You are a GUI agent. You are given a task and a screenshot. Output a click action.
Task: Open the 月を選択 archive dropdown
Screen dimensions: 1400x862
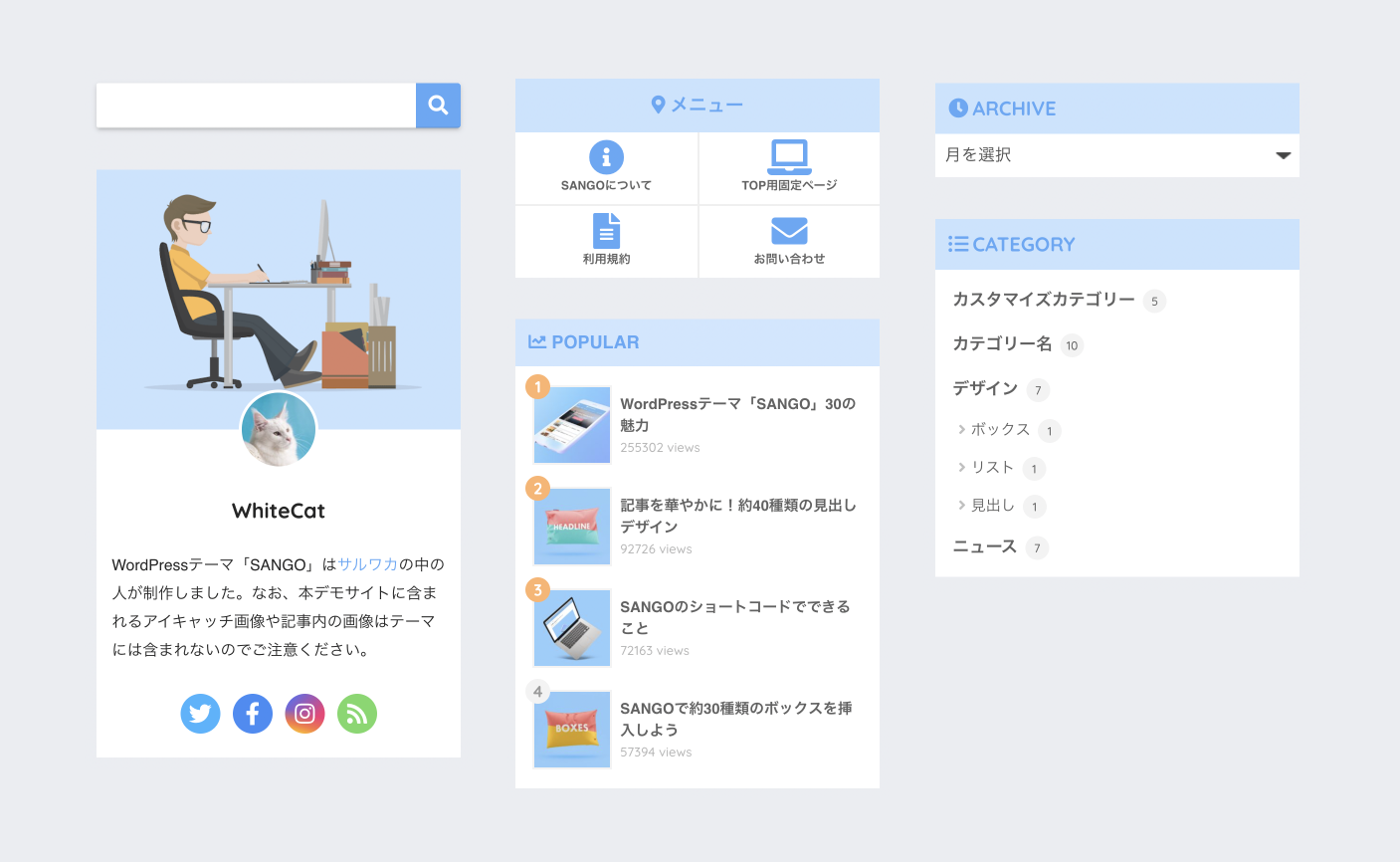[x=1116, y=155]
